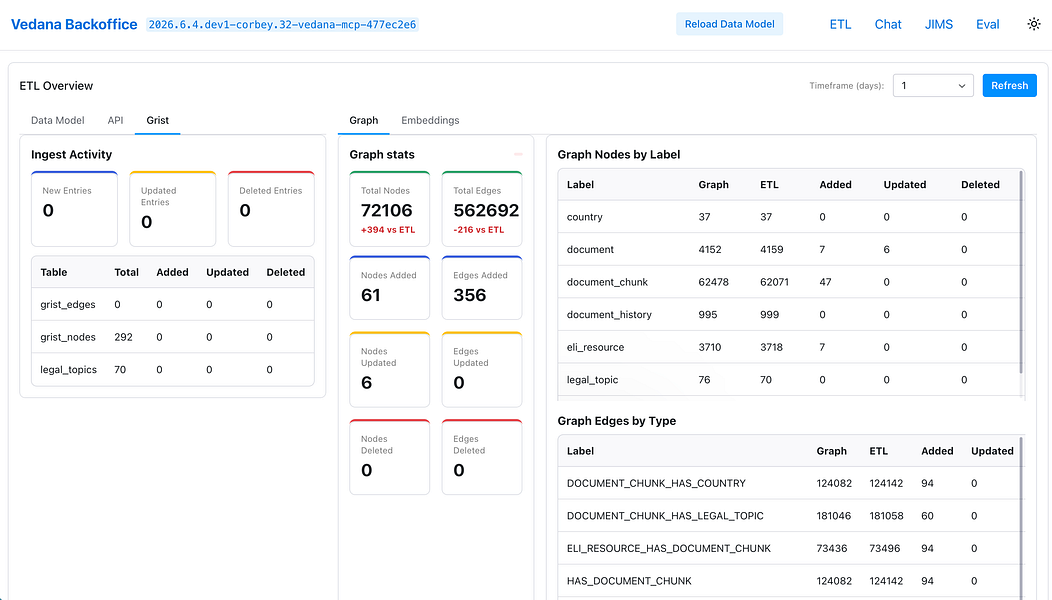Select the Graph tab
Image resolution: width=1052 pixels, height=600 pixels.
(x=364, y=120)
